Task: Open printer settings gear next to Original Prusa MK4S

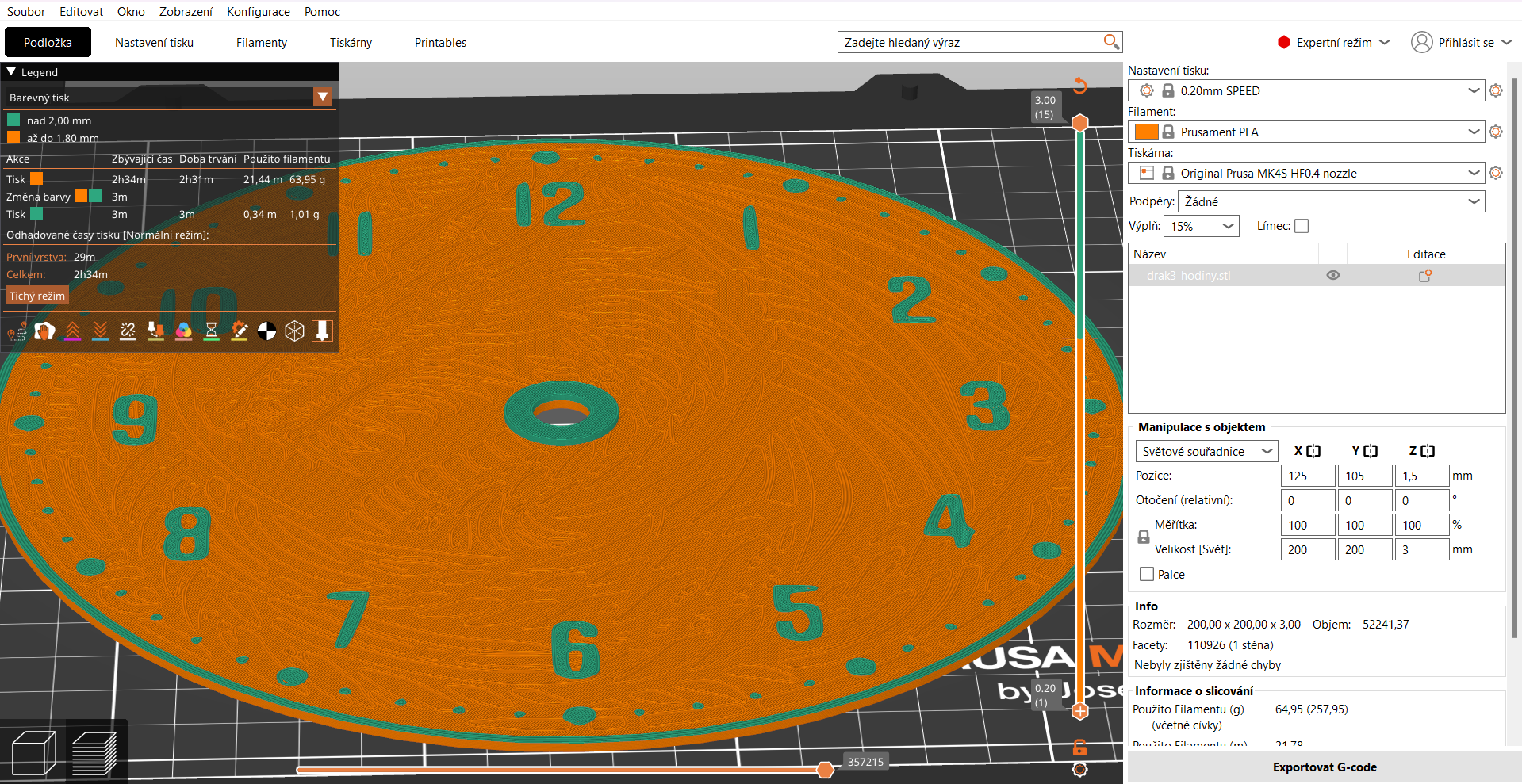Action: pyautogui.click(x=1496, y=173)
